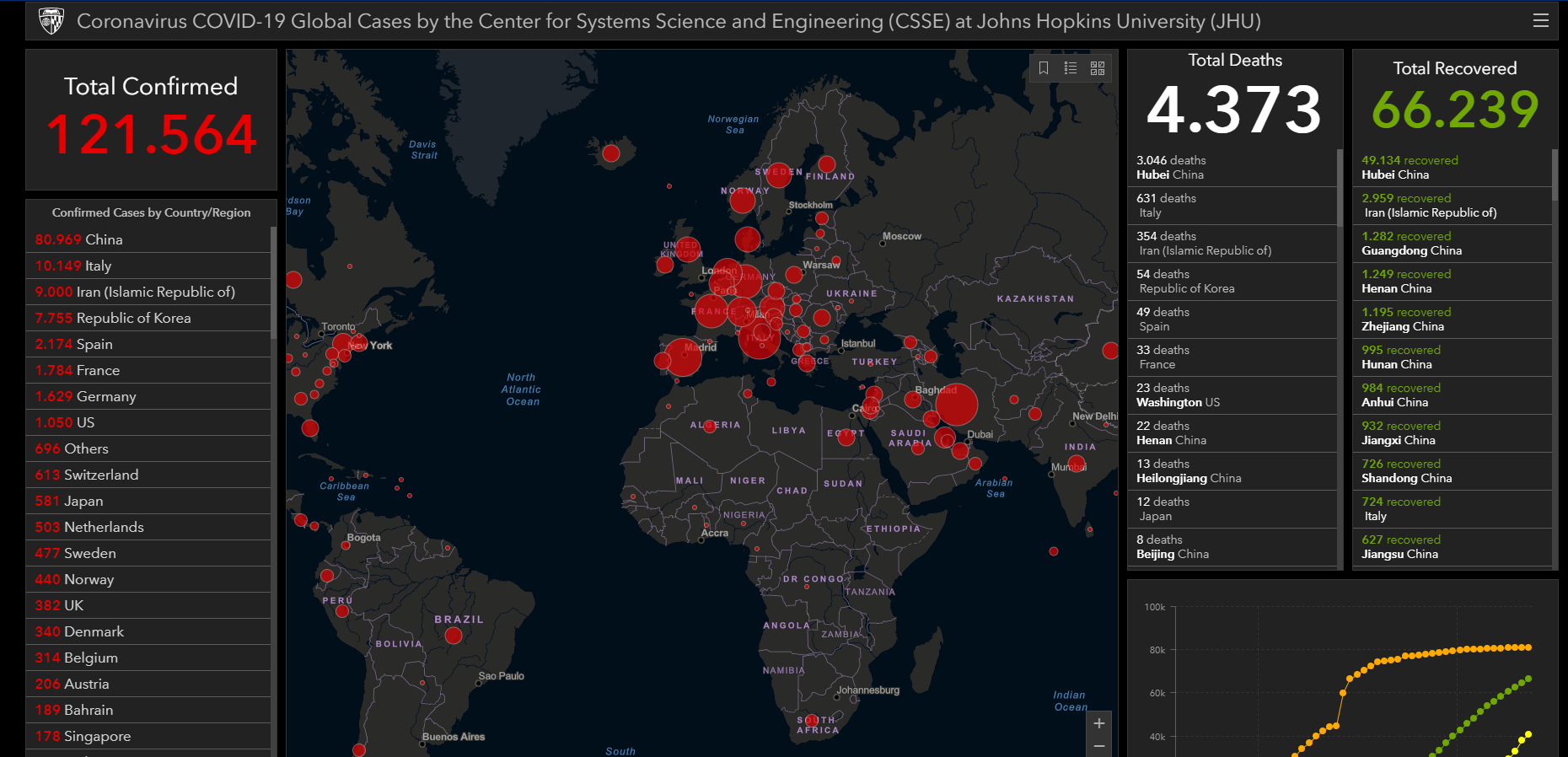Screen dimensions: 1568x757
Task: Click 2.959 recovered Iran entry
Action: (x=1452, y=206)
